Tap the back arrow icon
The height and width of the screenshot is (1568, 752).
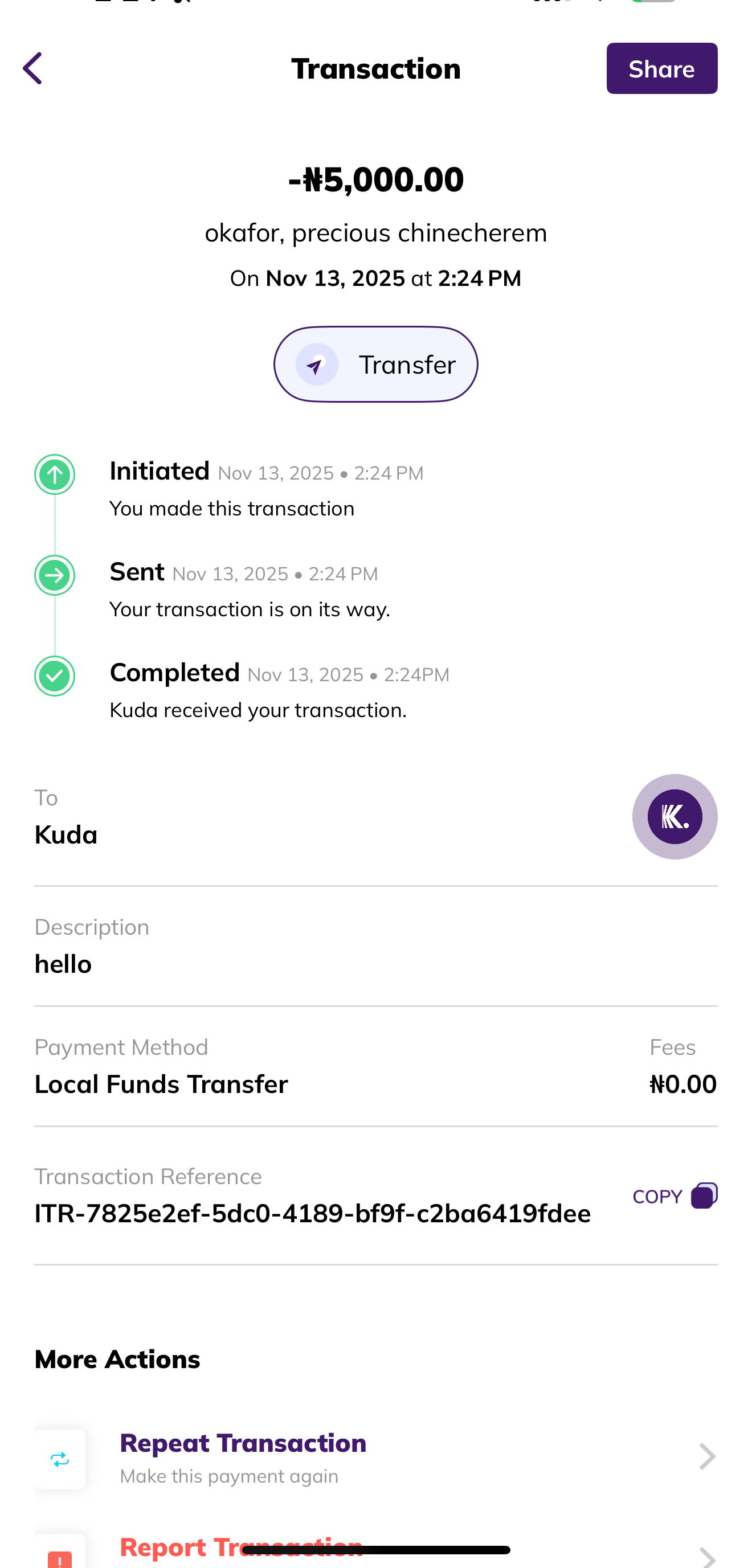click(x=33, y=68)
